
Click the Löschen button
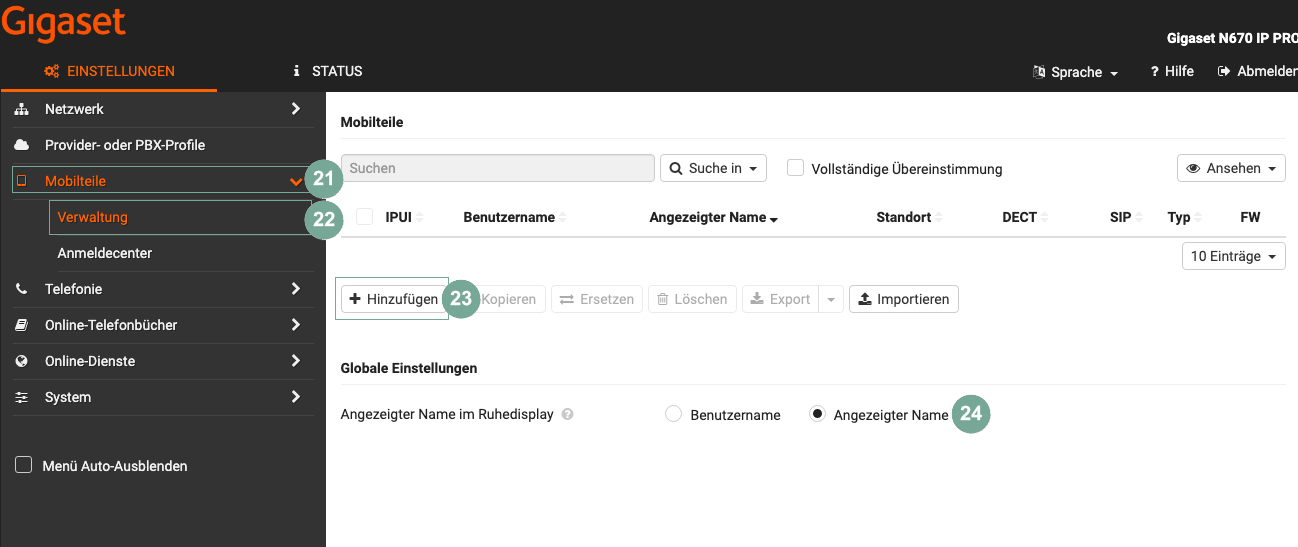pyautogui.click(x=693, y=299)
